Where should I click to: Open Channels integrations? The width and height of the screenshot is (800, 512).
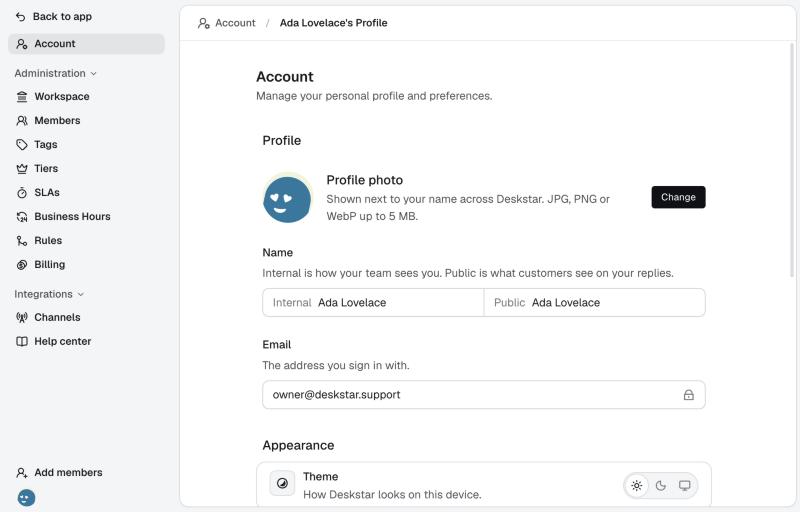[x=86, y=317]
